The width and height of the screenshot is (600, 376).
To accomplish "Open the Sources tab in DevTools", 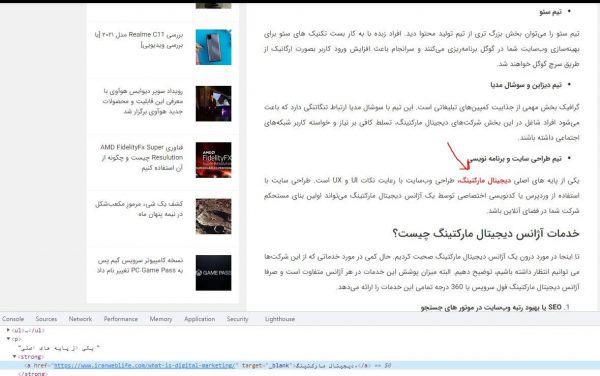I will pyautogui.click(x=46, y=319).
